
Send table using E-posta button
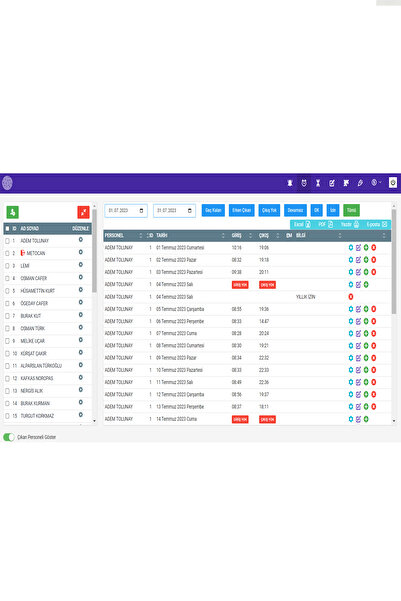376,225
